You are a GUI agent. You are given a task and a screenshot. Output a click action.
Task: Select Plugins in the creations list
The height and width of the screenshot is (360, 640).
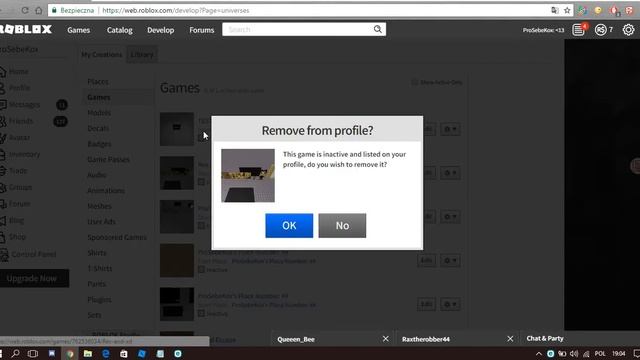coord(99,299)
